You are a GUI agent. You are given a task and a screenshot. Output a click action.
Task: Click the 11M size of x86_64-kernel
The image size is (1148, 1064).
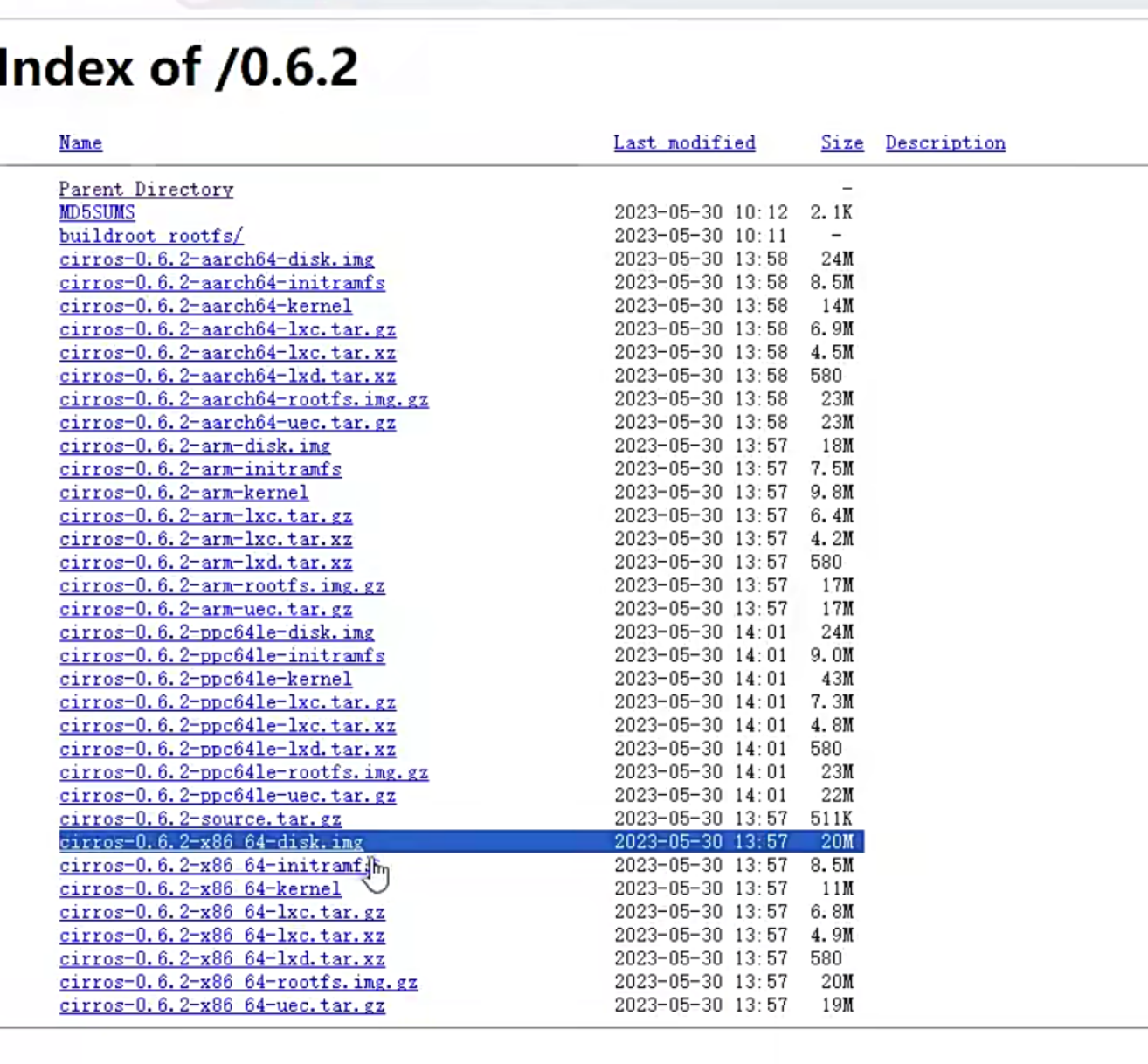[837, 888]
